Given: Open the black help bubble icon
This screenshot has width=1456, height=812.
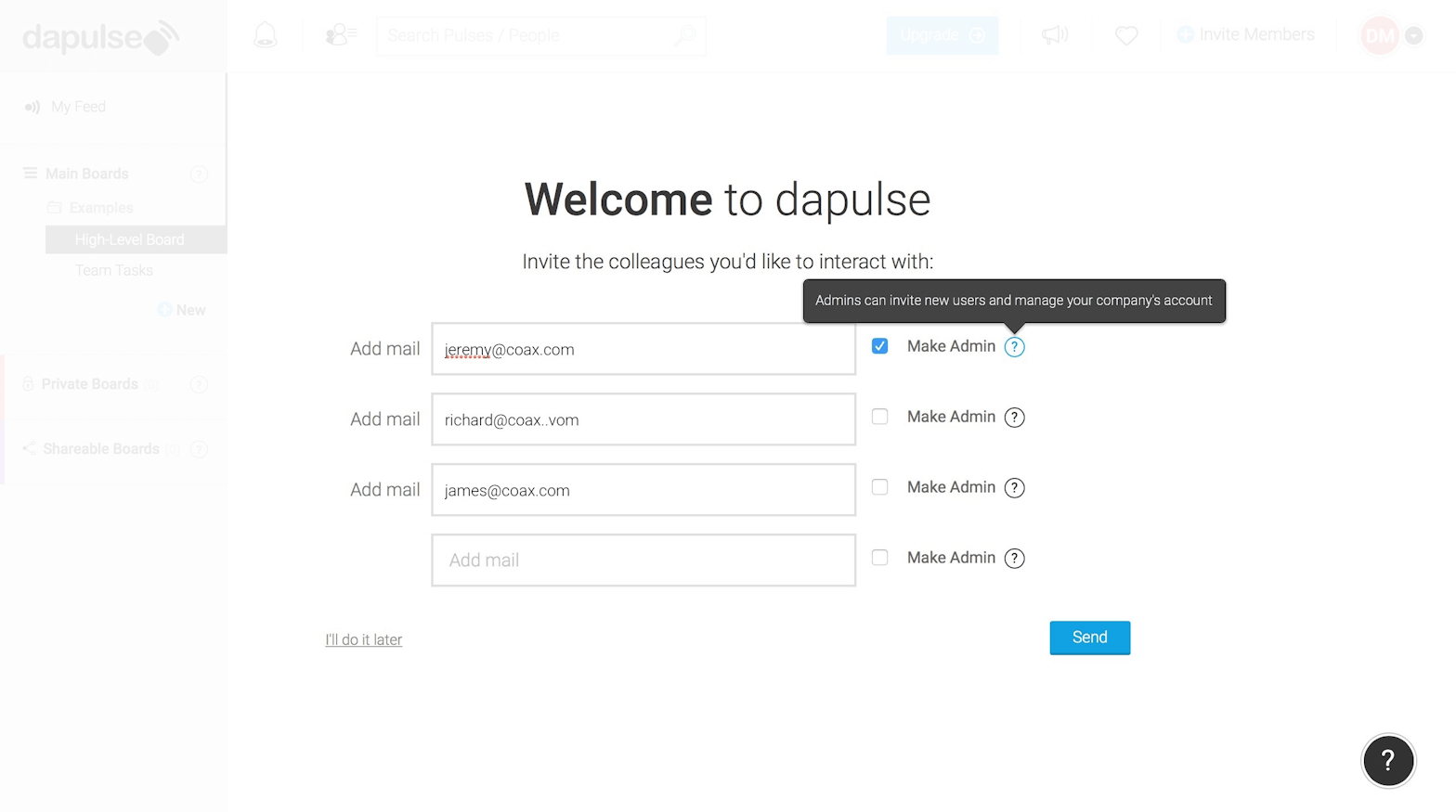Looking at the screenshot, I should pos(1388,761).
